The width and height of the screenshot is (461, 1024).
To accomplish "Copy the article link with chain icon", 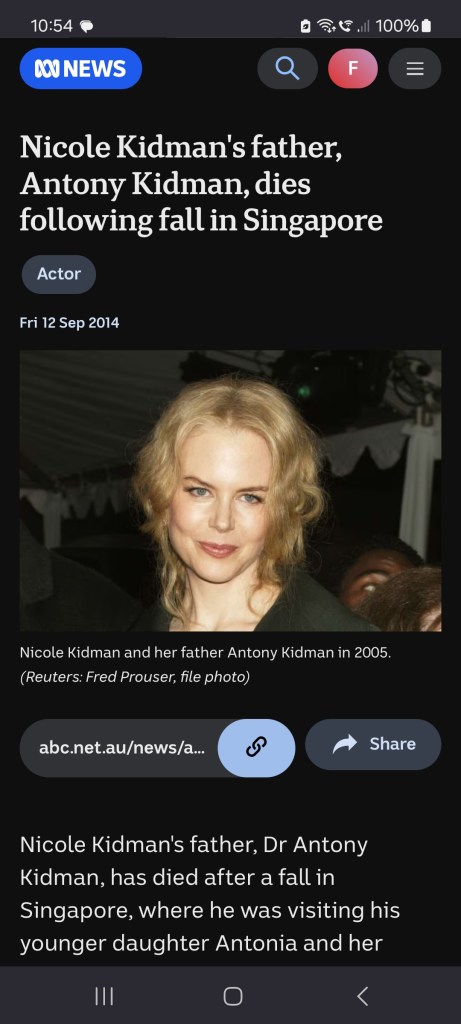I will (x=256, y=748).
